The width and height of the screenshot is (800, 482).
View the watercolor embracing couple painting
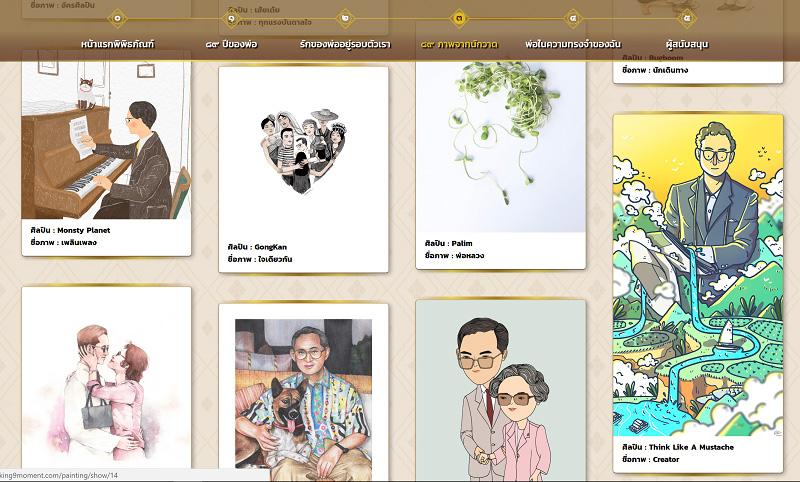[x=106, y=380]
